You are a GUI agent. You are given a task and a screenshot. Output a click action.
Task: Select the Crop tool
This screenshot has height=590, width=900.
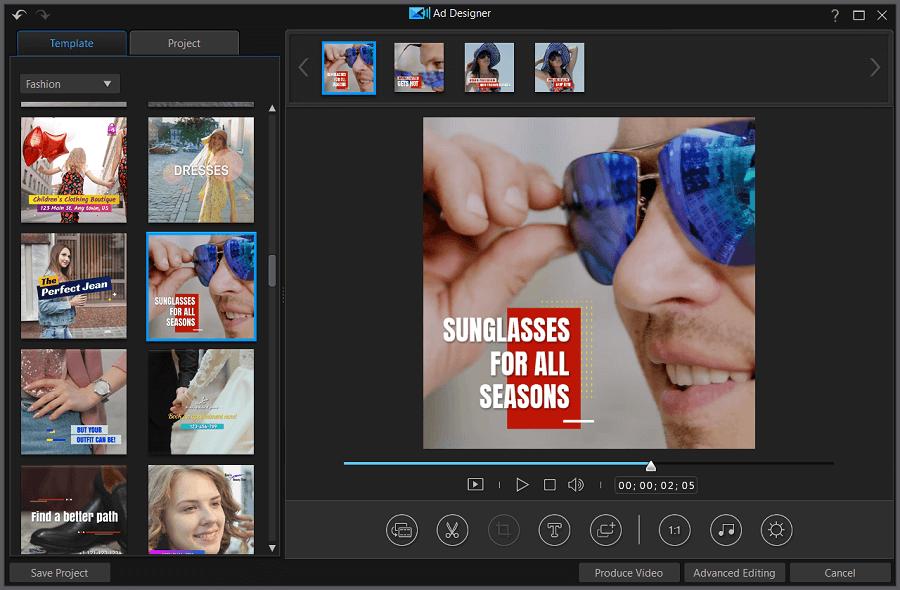click(x=503, y=529)
